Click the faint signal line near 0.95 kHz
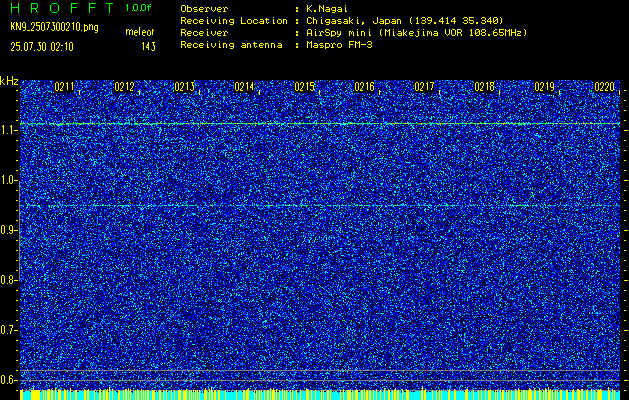629x400 pixels. (320, 206)
